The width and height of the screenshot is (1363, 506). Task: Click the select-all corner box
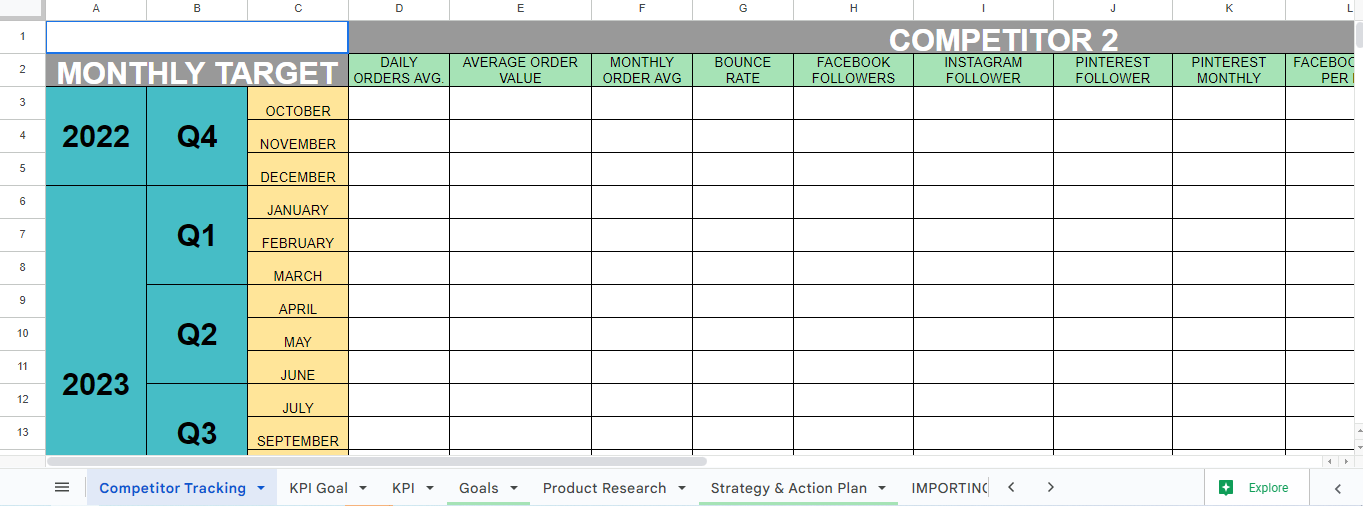tap(22, 9)
